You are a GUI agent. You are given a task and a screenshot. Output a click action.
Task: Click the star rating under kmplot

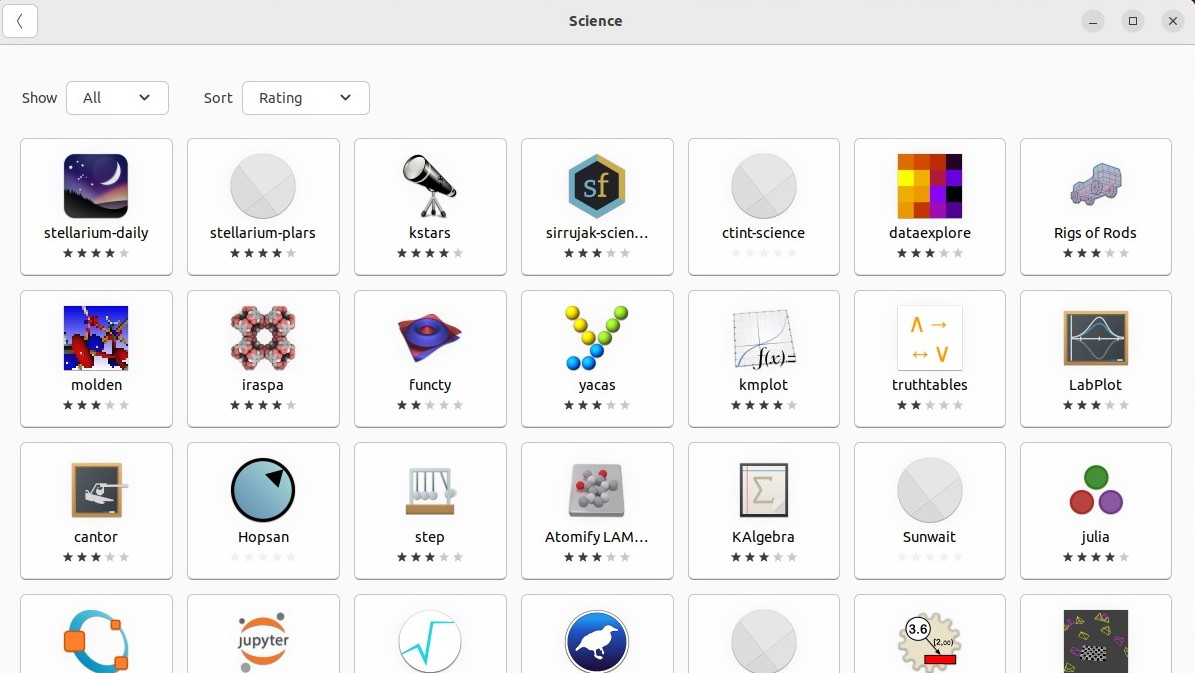click(x=764, y=405)
